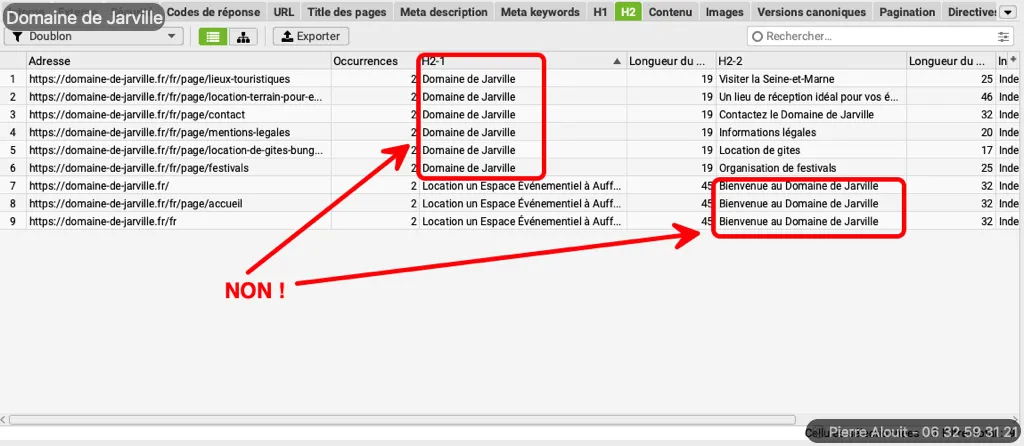This screenshot has height=446, width=1024.
Task: Open the H1 tab
Action: [x=600, y=12]
